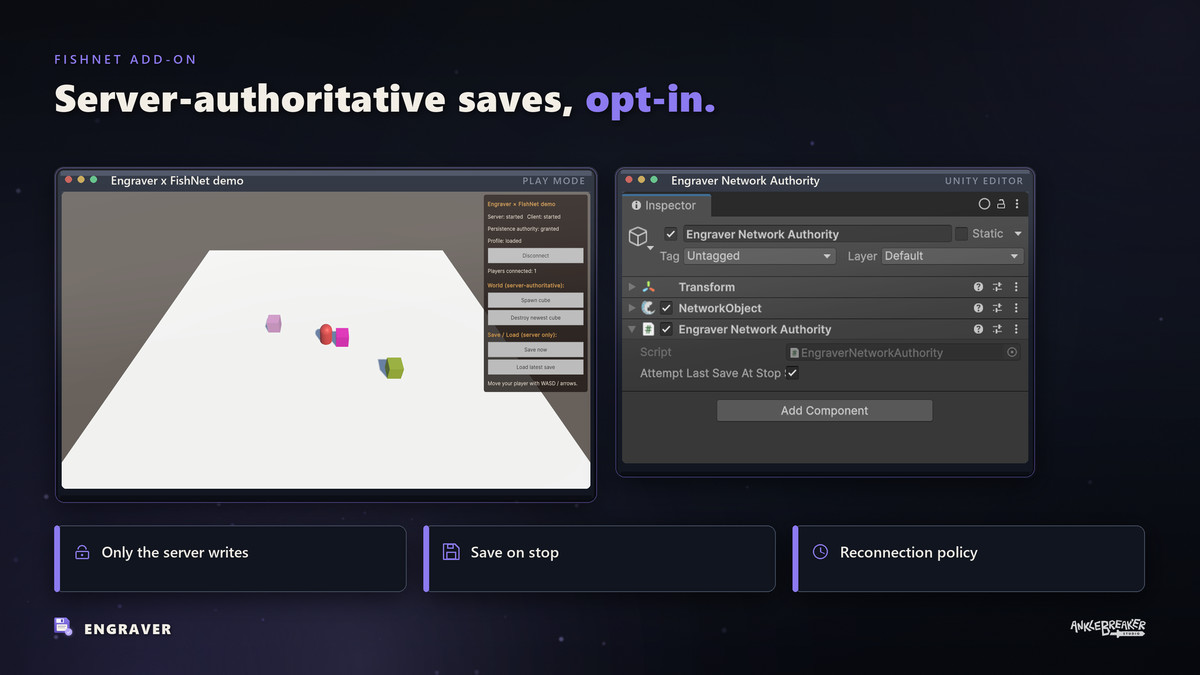Viewport: 1200px width, 675px height.
Task: Select the lavender cube in the demo
Action: pyautogui.click(x=274, y=323)
